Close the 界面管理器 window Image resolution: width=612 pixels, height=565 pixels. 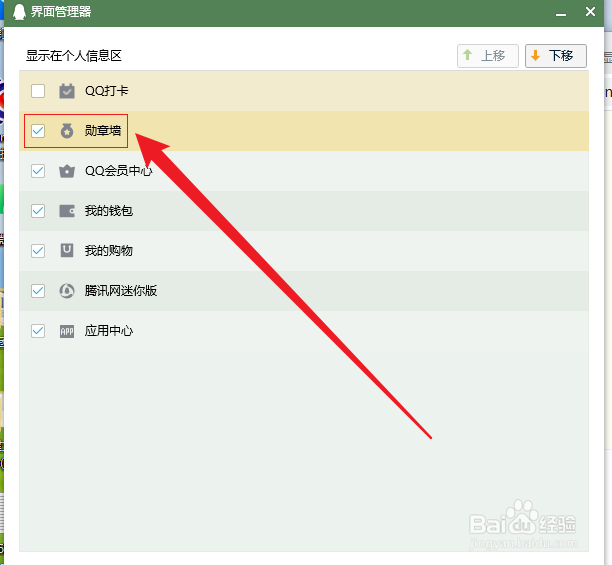tap(590, 12)
